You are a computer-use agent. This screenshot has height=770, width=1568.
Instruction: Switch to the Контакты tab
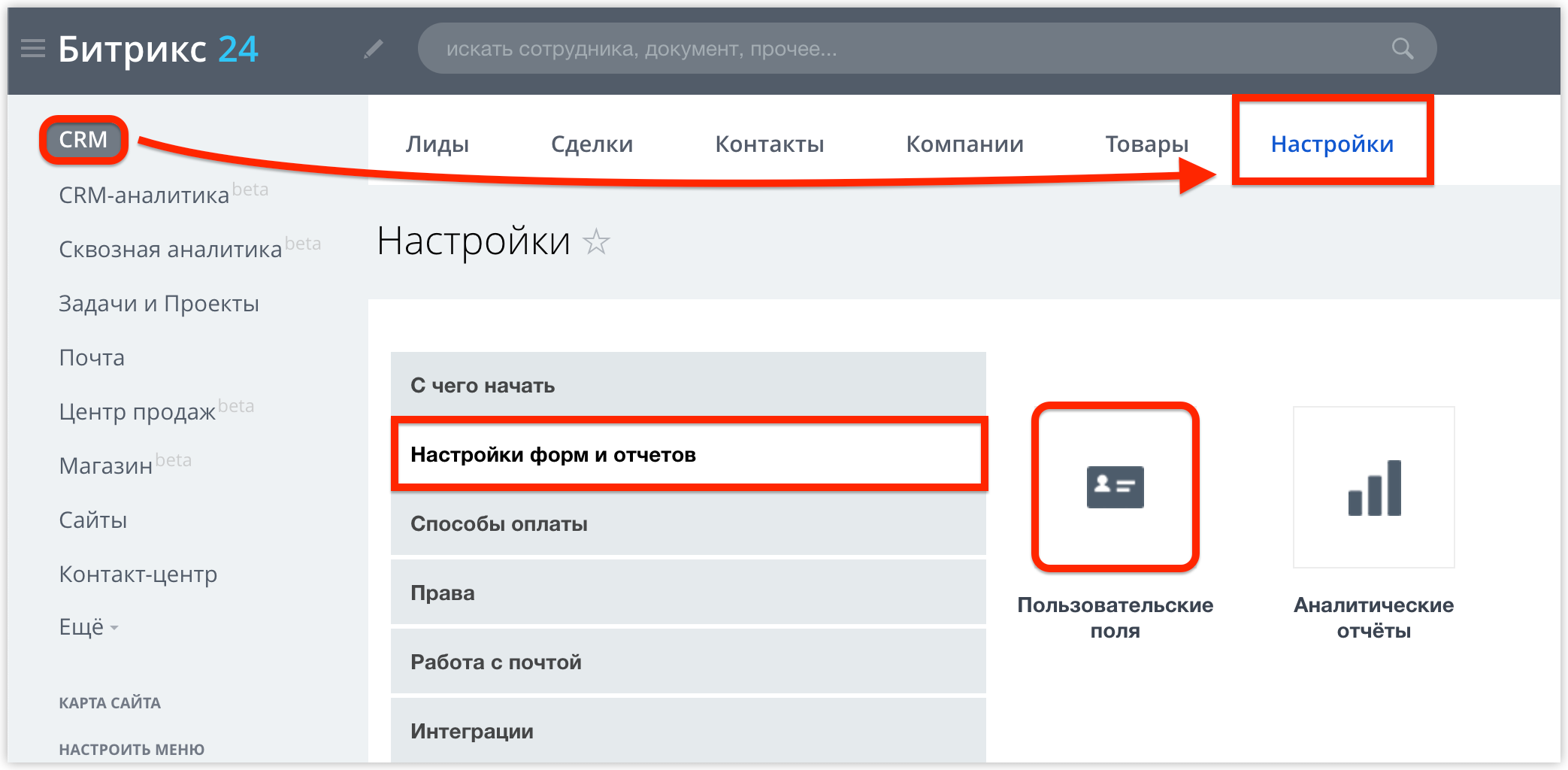pyautogui.click(x=770, y=144)
